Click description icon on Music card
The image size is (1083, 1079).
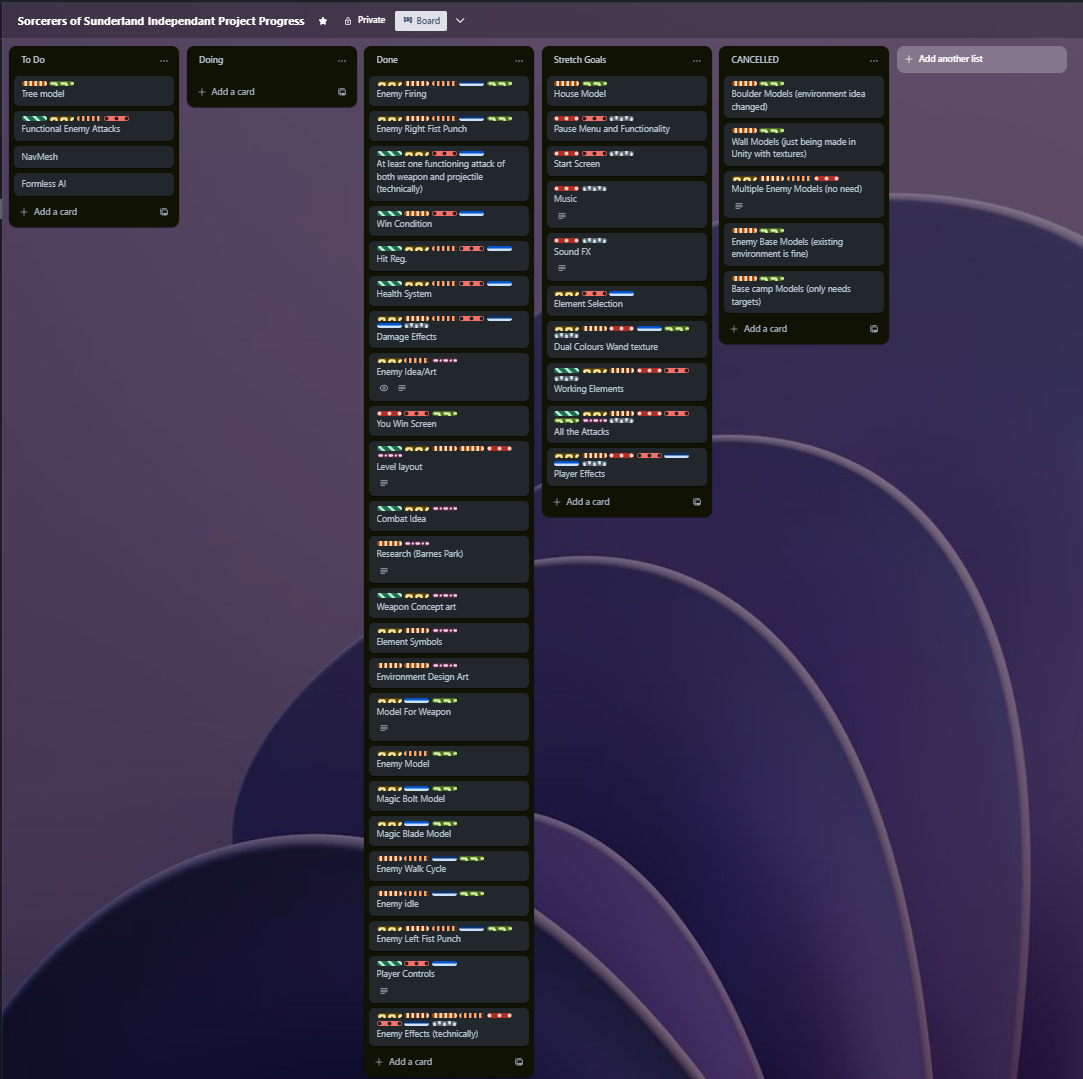(x=562, y=216)
